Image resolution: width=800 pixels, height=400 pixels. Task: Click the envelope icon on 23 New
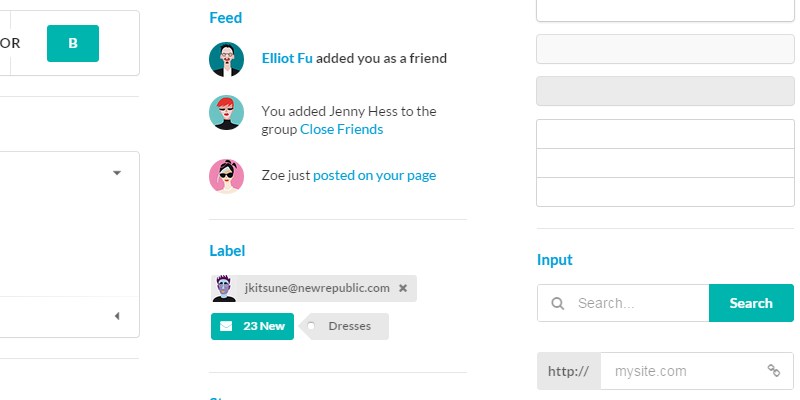[226, 326]
